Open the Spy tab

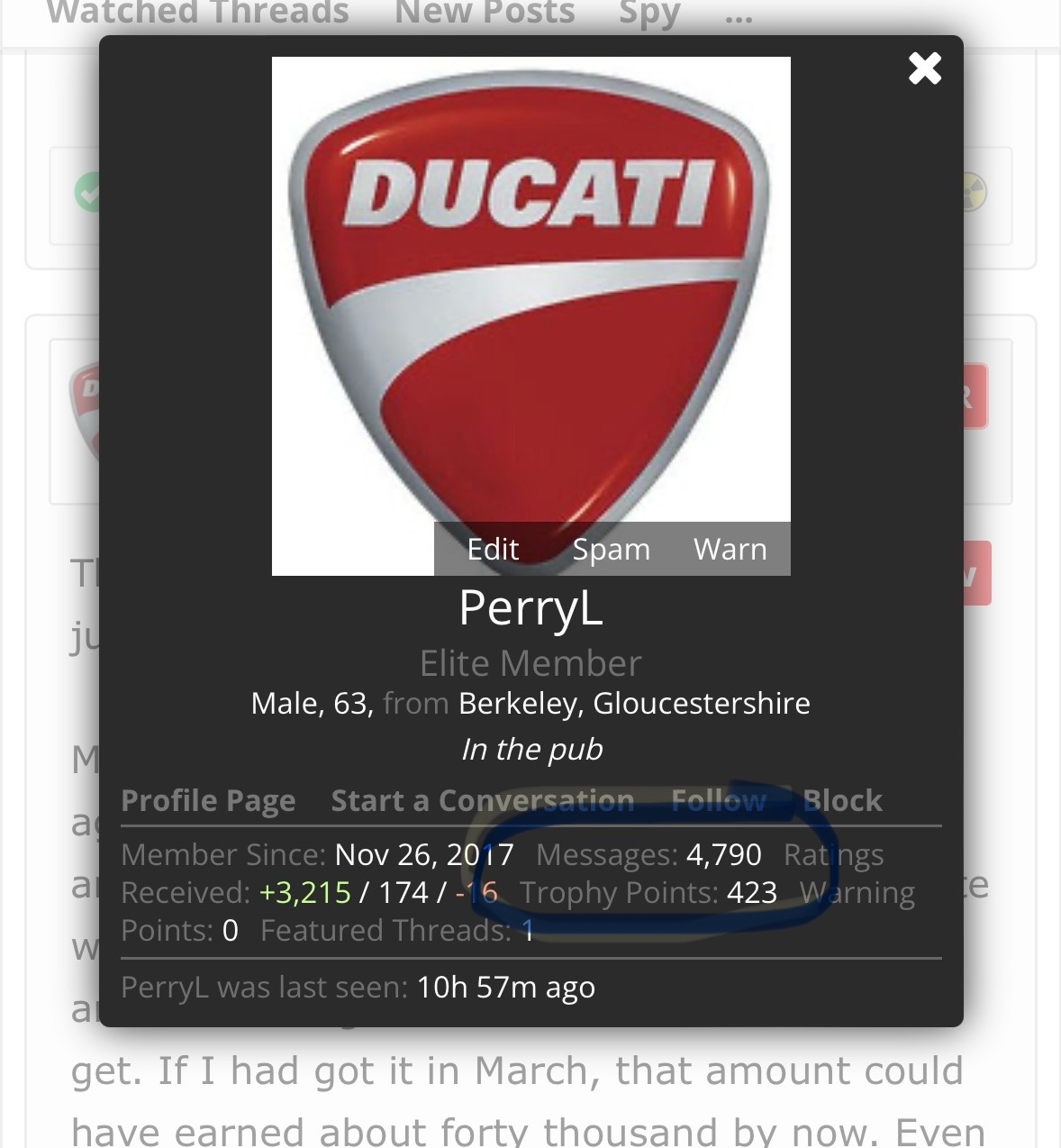(x=649, y=14)
